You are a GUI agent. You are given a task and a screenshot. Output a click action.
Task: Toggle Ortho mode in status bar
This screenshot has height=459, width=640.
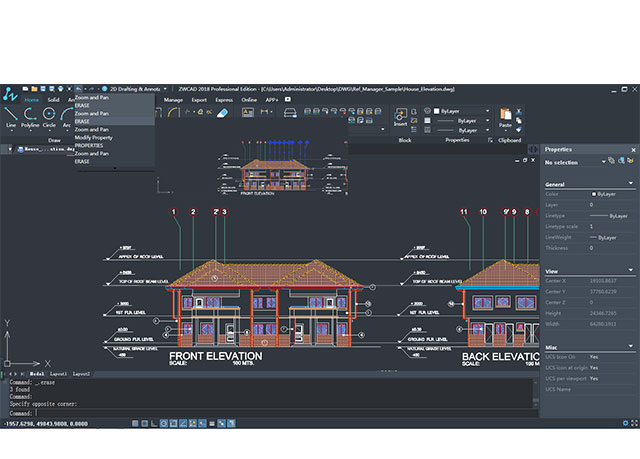154,424
